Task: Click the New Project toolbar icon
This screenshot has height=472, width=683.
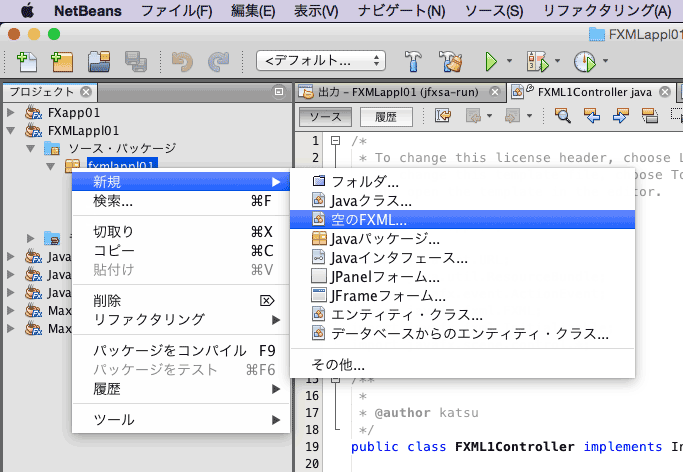Action: pos(62,61)
